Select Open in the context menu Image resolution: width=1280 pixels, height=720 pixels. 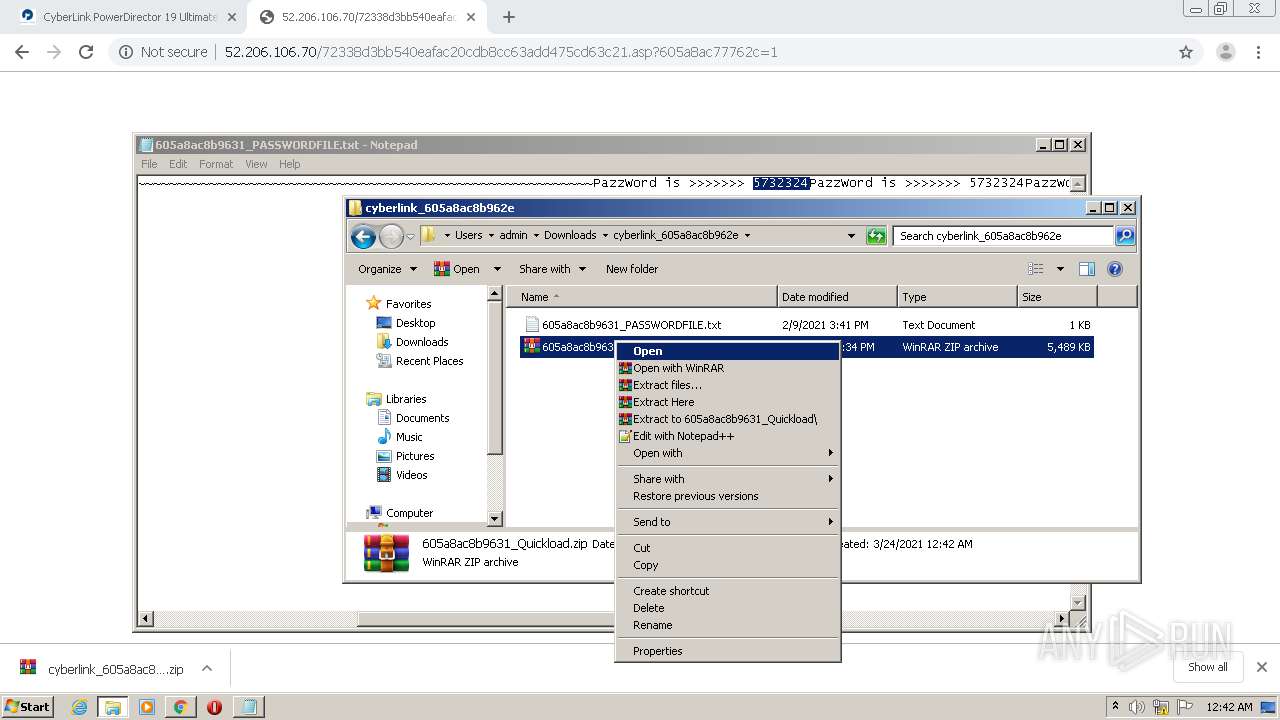[x=727, y=351]
